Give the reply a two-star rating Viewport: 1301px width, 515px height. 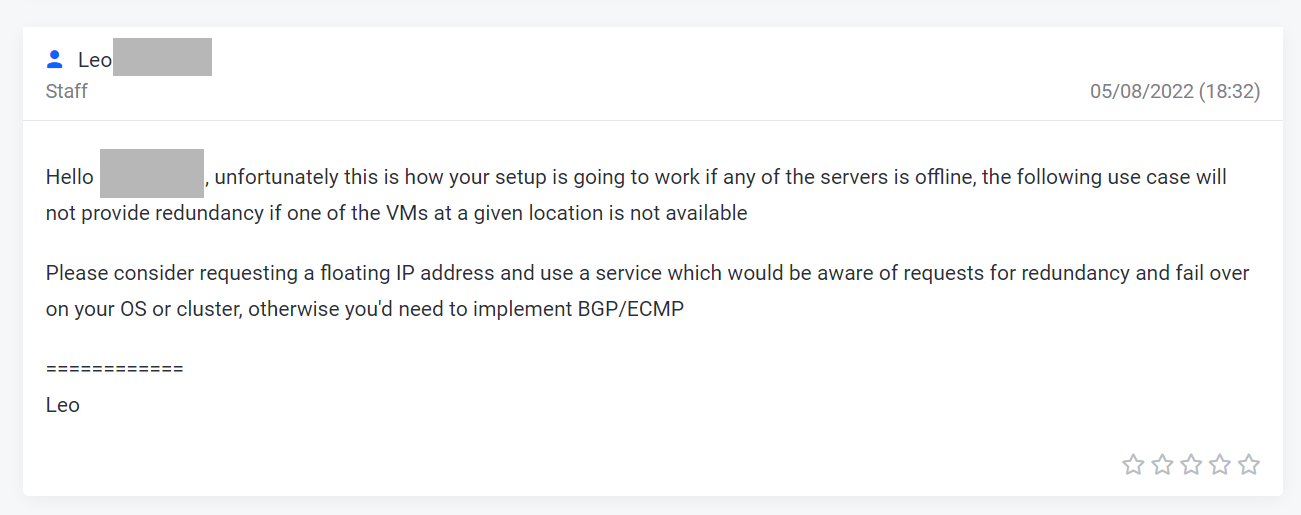1161,464
